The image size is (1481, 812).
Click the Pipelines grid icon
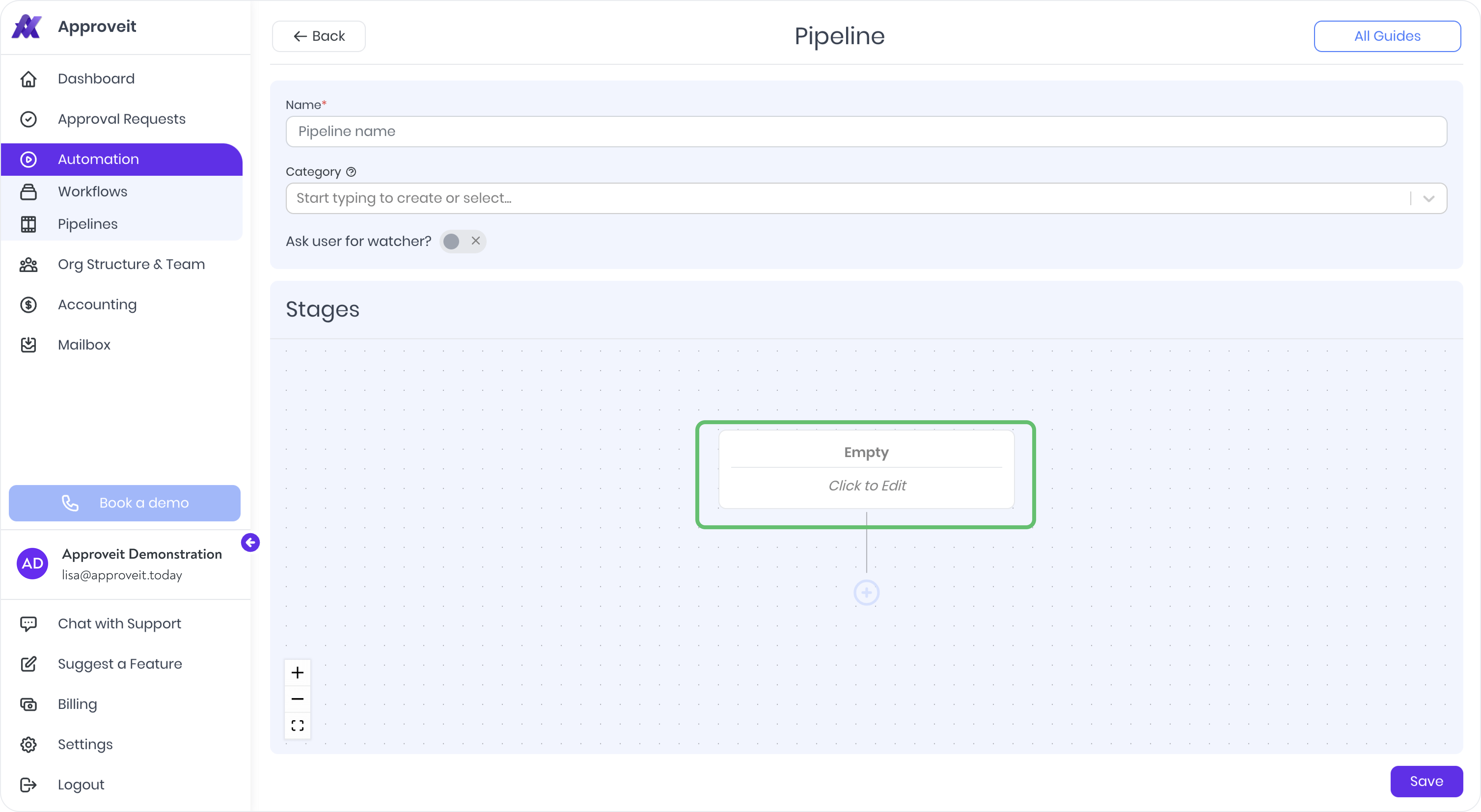(x=28, y=224)
